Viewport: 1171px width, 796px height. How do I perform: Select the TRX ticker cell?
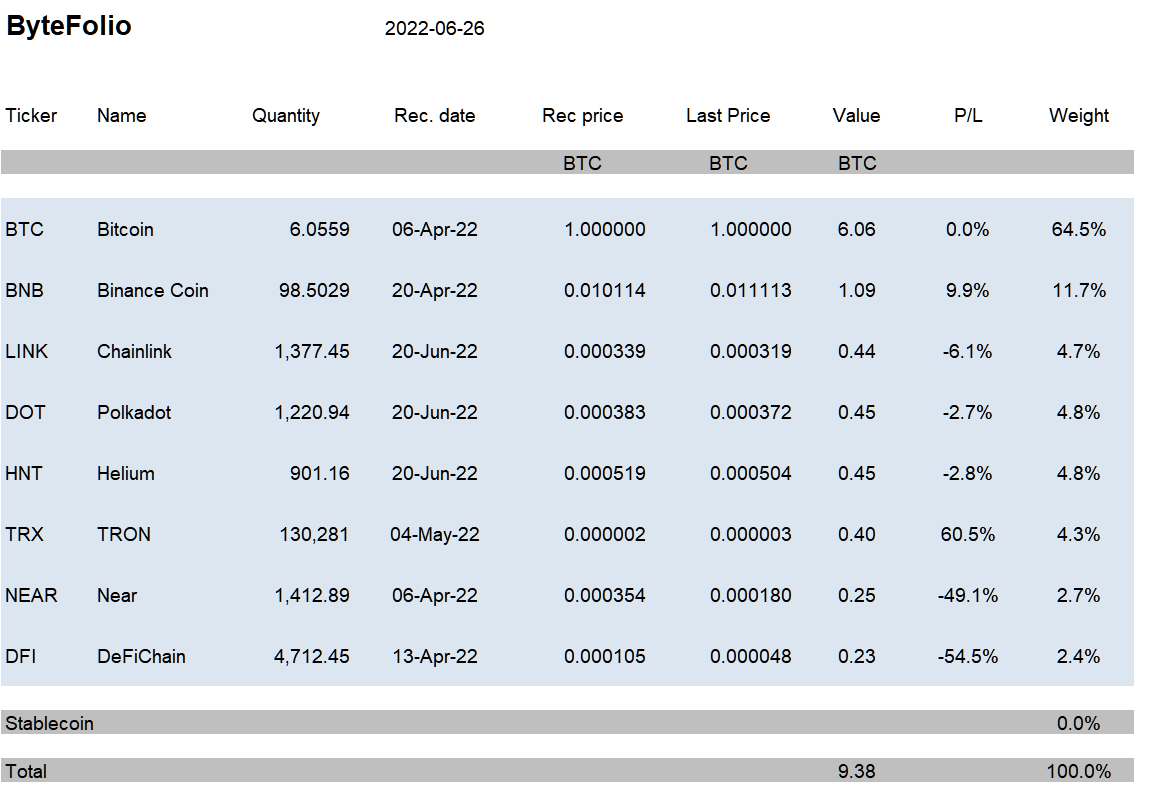coord(25,535)
